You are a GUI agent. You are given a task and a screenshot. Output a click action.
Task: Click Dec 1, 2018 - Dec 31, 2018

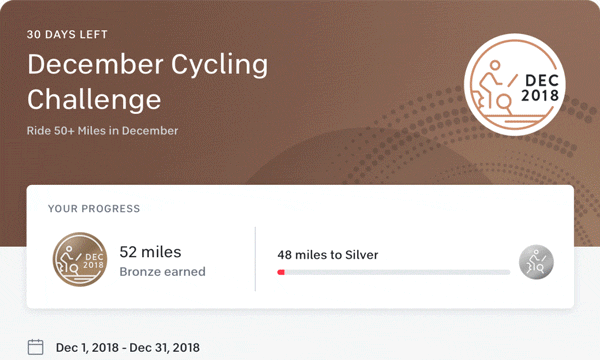[x=128, y=347]
